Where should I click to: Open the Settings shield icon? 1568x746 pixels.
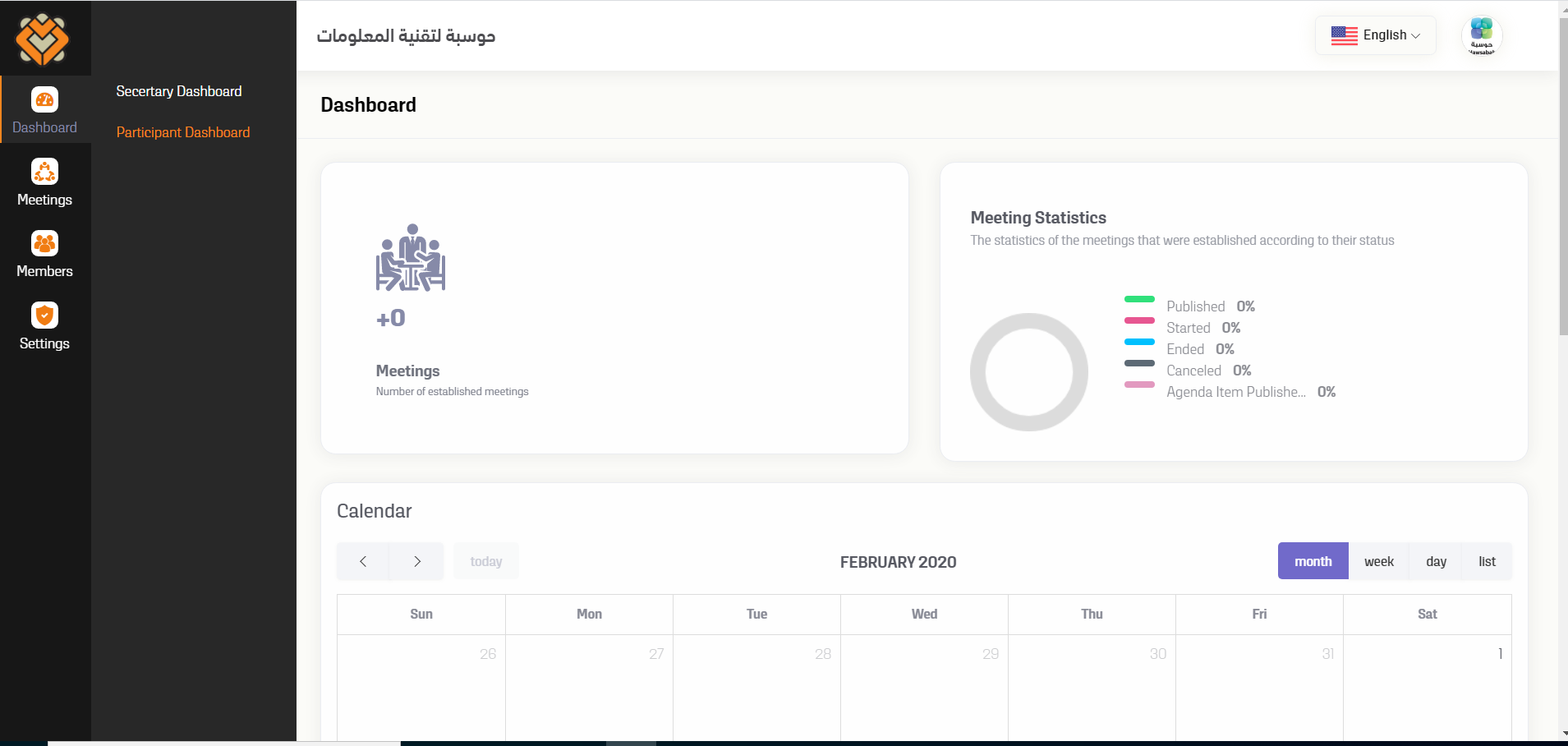(44, 315)
